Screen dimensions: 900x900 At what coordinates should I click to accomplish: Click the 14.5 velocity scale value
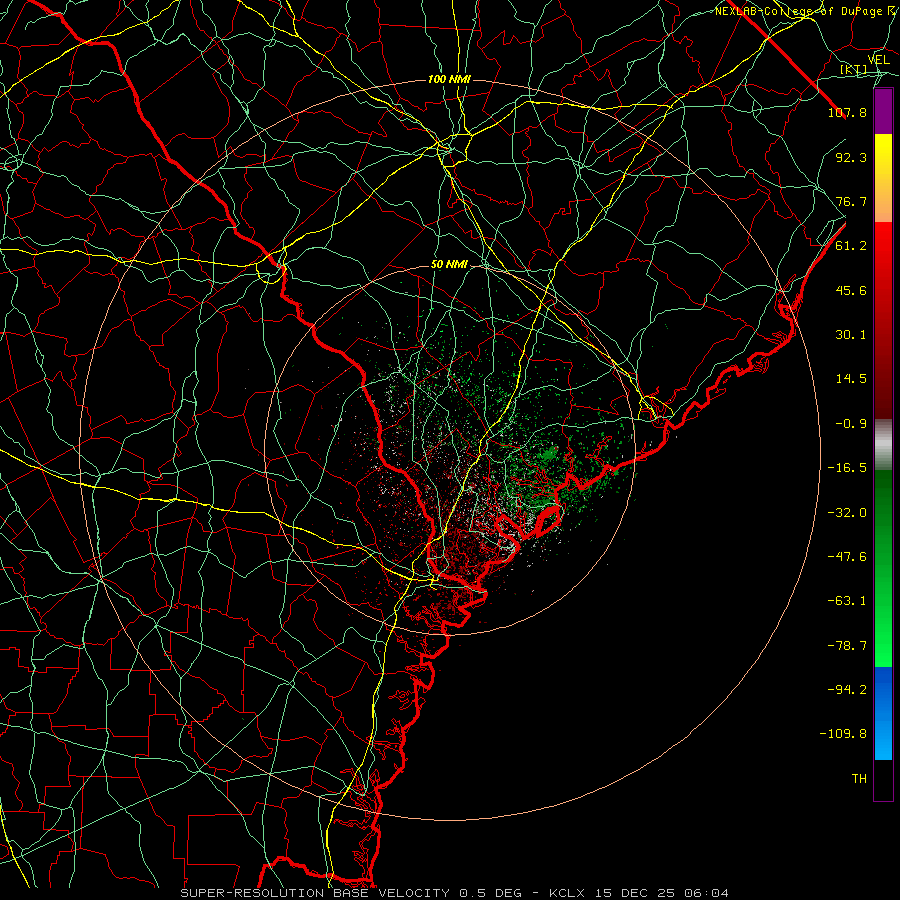pos(851,379)
